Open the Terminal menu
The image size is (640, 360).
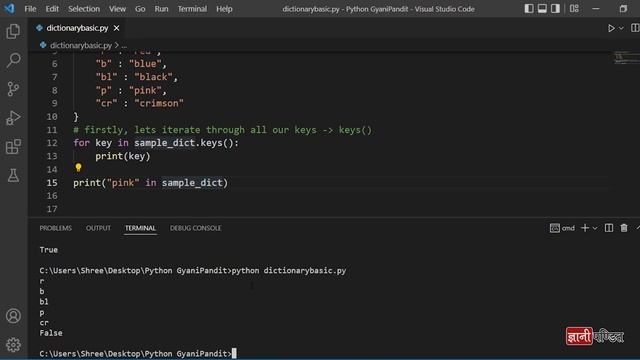pyautogui.click(x=192, y=9)
